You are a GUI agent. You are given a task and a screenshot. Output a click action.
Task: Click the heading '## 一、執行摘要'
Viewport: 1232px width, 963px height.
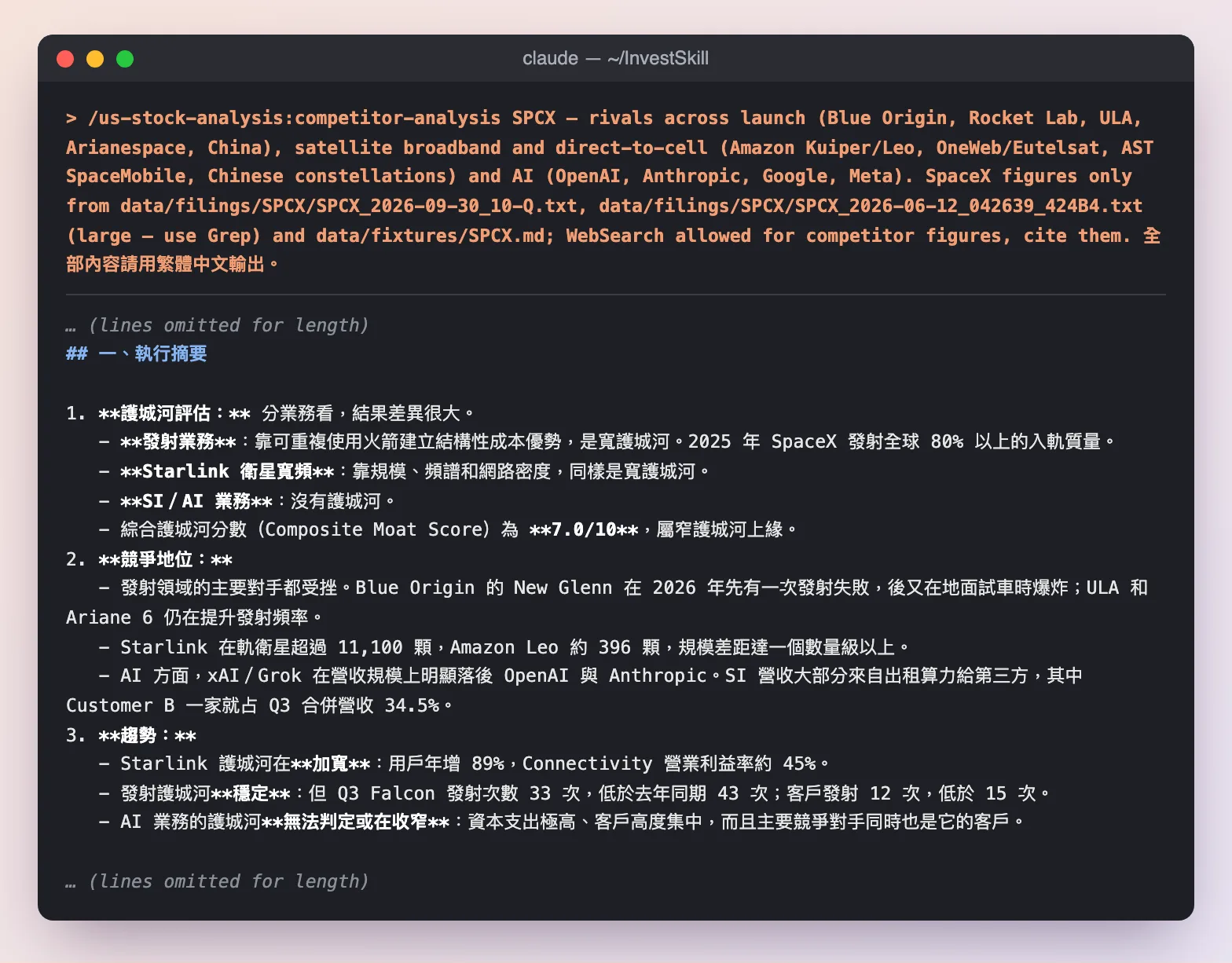[x=136, y=353]
